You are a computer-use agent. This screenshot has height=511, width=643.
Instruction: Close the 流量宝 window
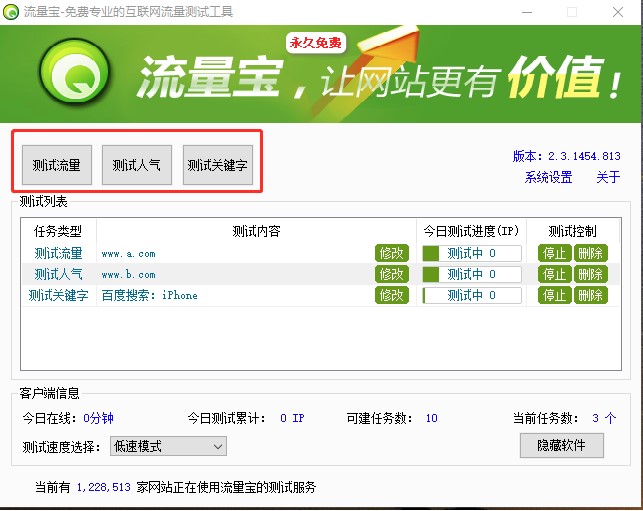(x=618, y=12)
